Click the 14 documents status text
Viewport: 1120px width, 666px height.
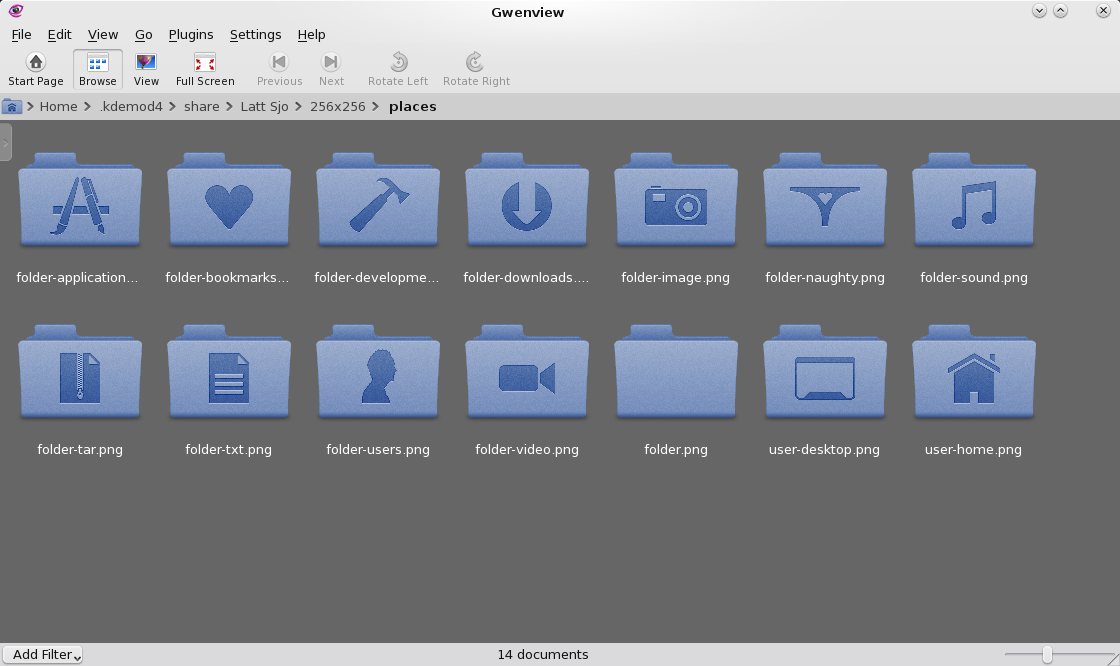[x=543, y=655]
